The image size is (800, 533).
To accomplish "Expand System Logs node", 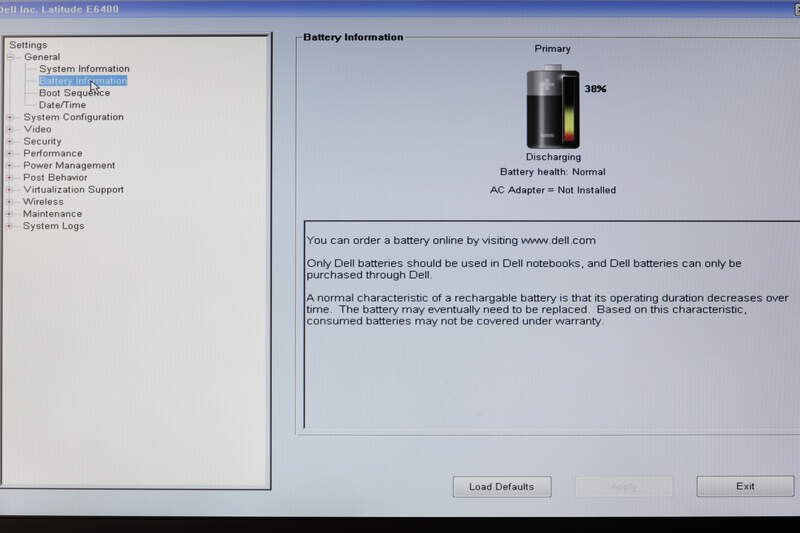I will pyautogui.click(x=10, y=226).
